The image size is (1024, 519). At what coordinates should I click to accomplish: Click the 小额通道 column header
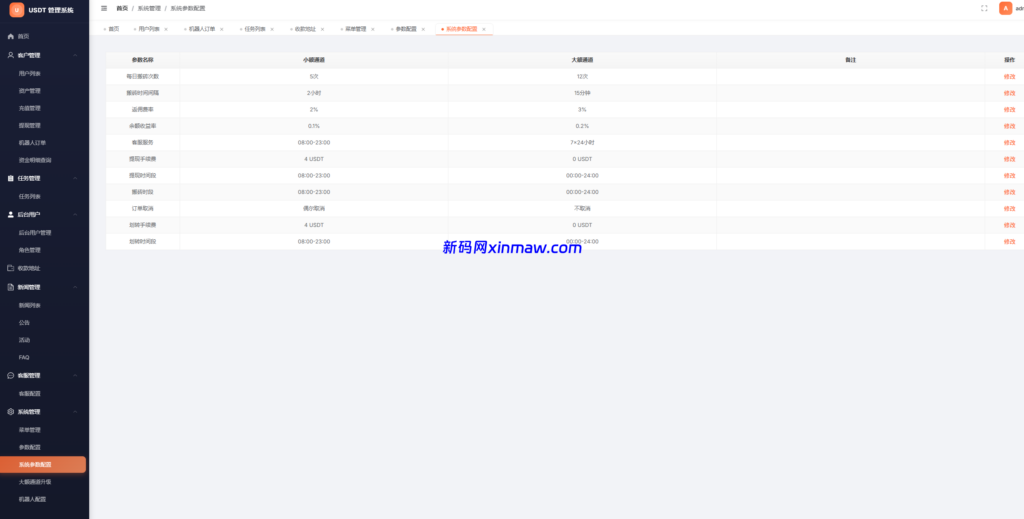pos(314,60)
